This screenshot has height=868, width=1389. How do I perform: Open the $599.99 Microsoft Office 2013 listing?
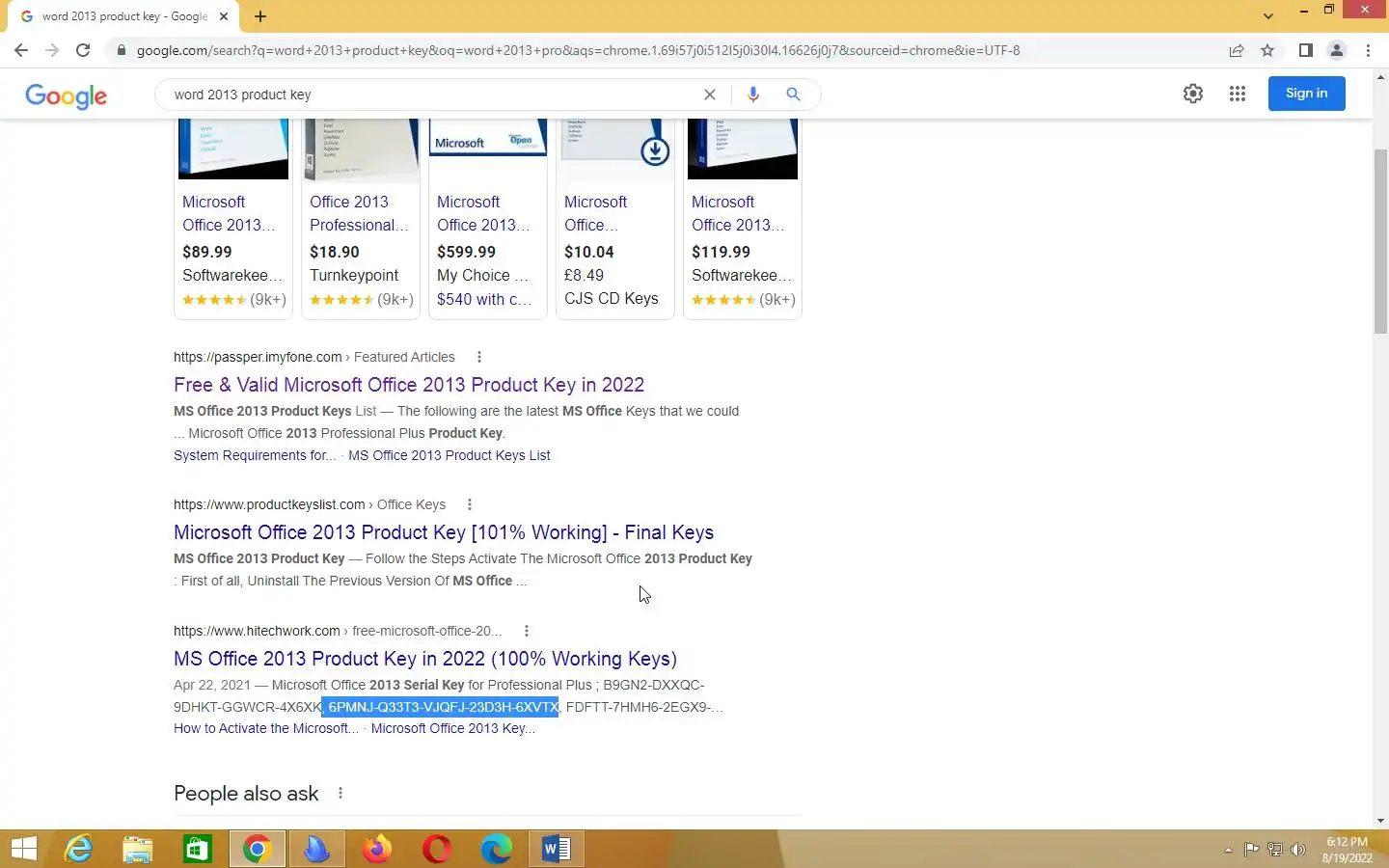[483, 213]
